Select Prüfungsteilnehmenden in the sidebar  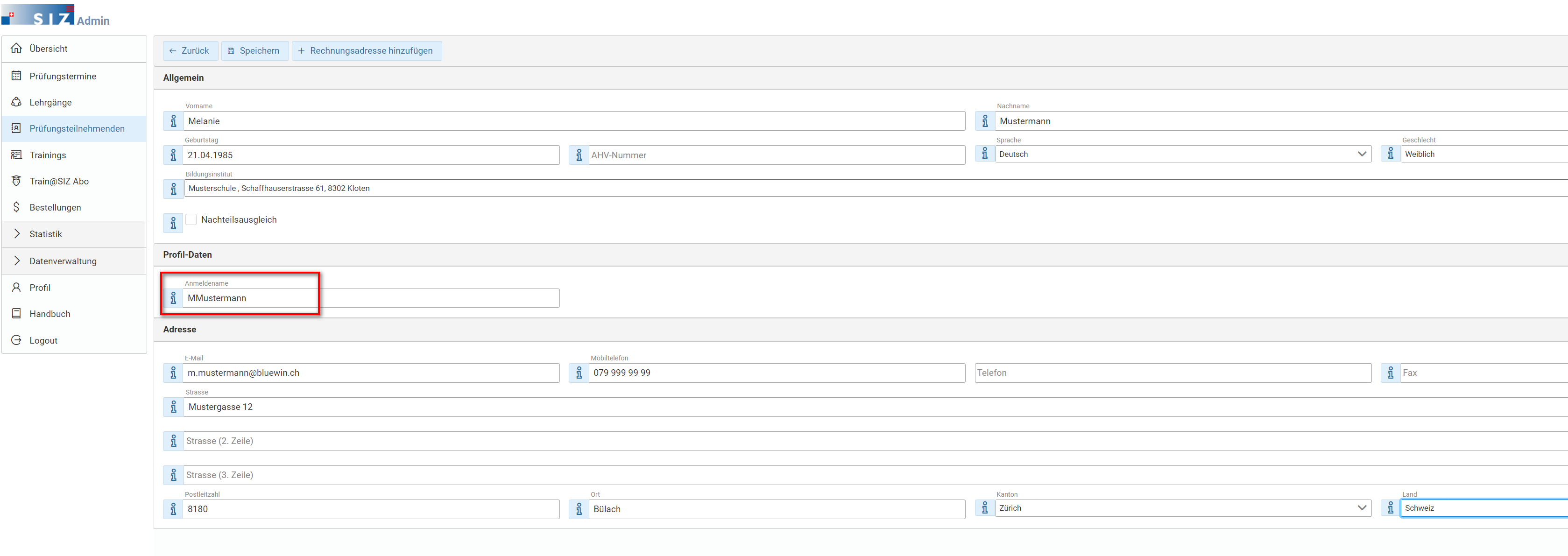[x=74, y=128]
